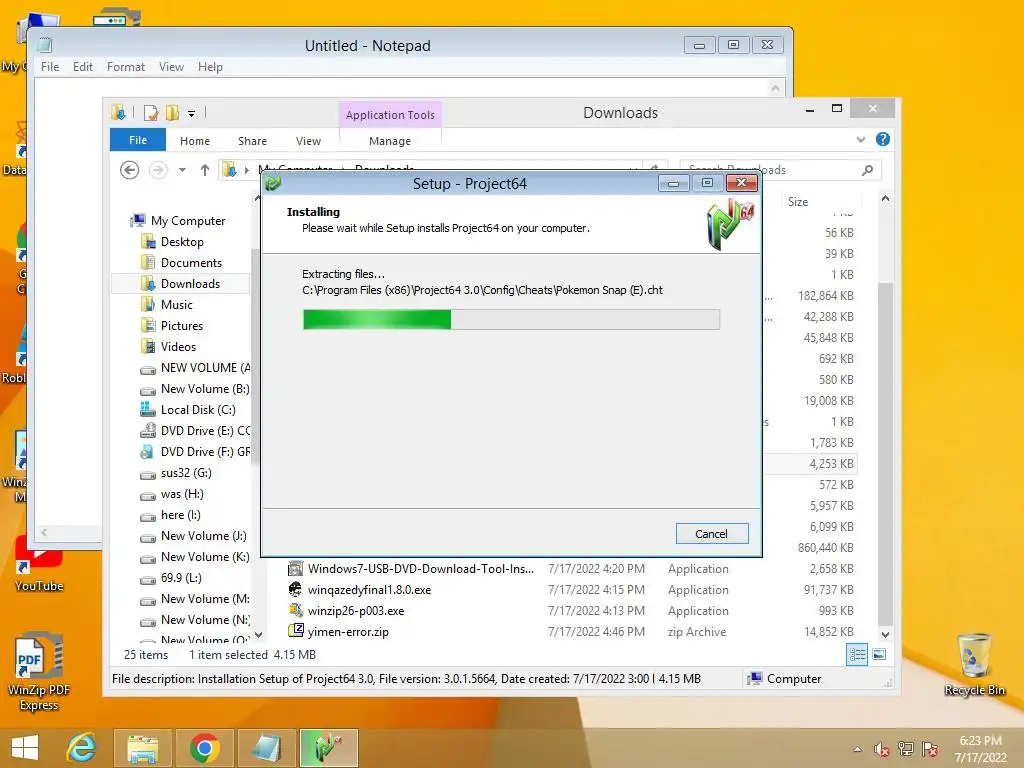Select Application Tools contextual tab
This screenshot has height=768, width=1024.
click(x=390, y=115)
